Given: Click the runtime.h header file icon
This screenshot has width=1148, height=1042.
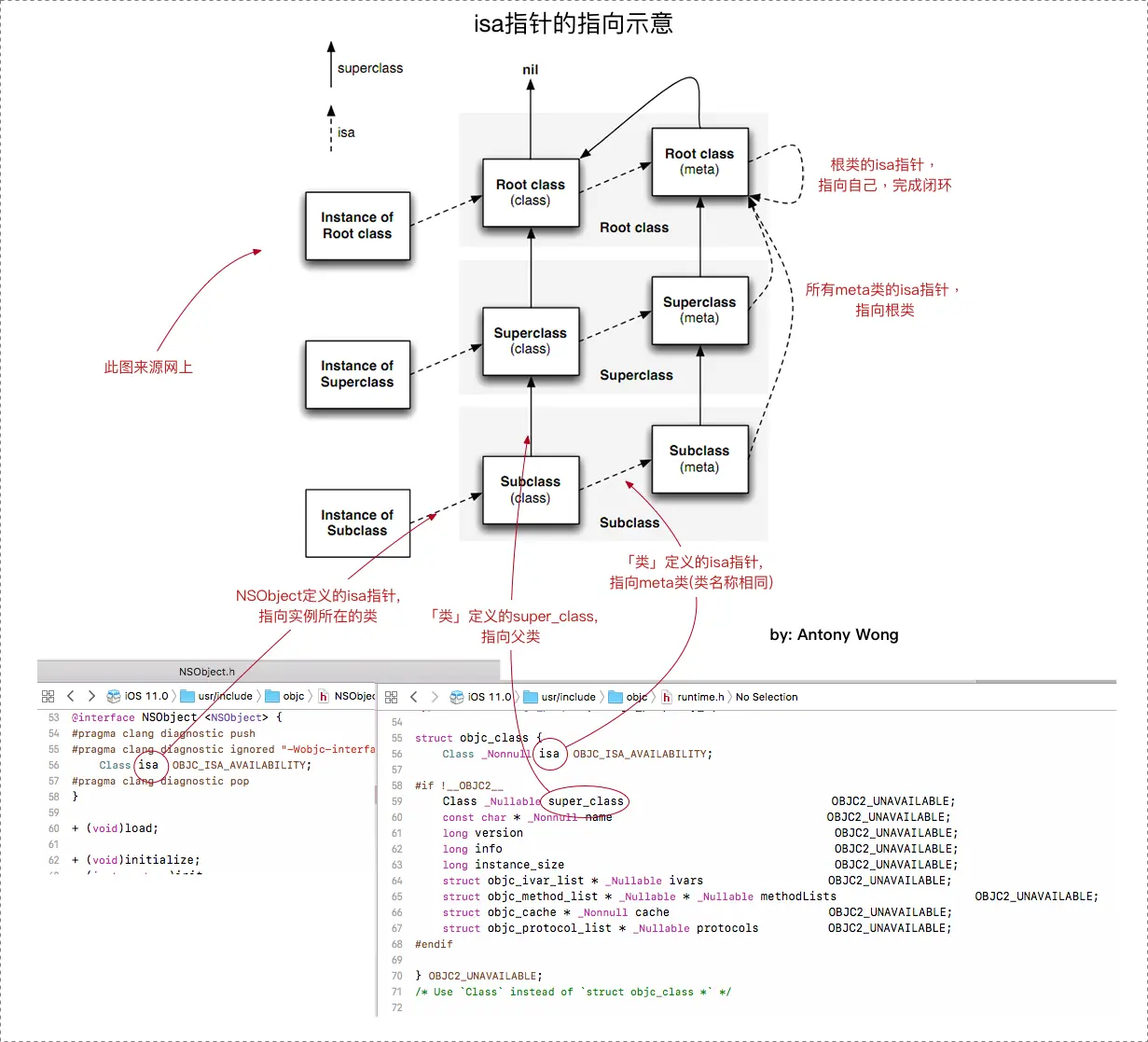Looking at the screenshot, I should (x=667, y=697).
